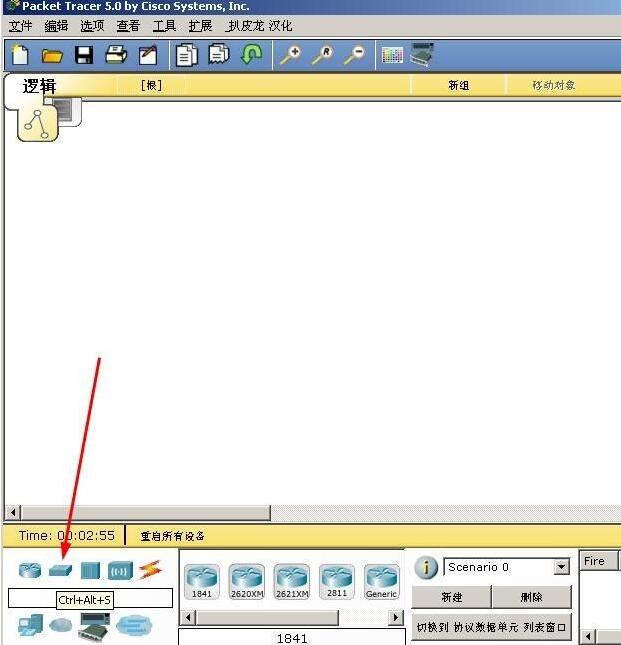Viewport: 621px width, 645px height.
Task: Click the Zoom Reset magnifier icon
Action: pyautogui.click(x=322, y=55)
